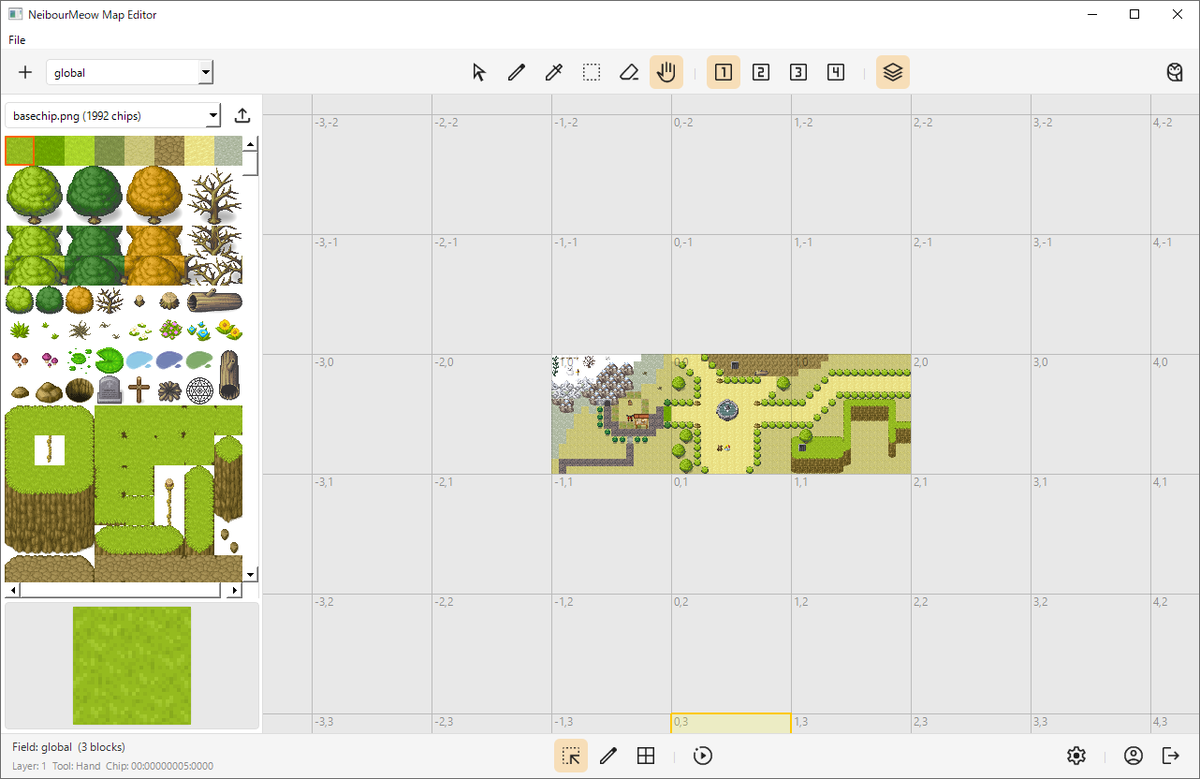This screenshot has height=779, width=1200.
Task: Click snowy map block -1,0
Action: [x=611, y=414]
